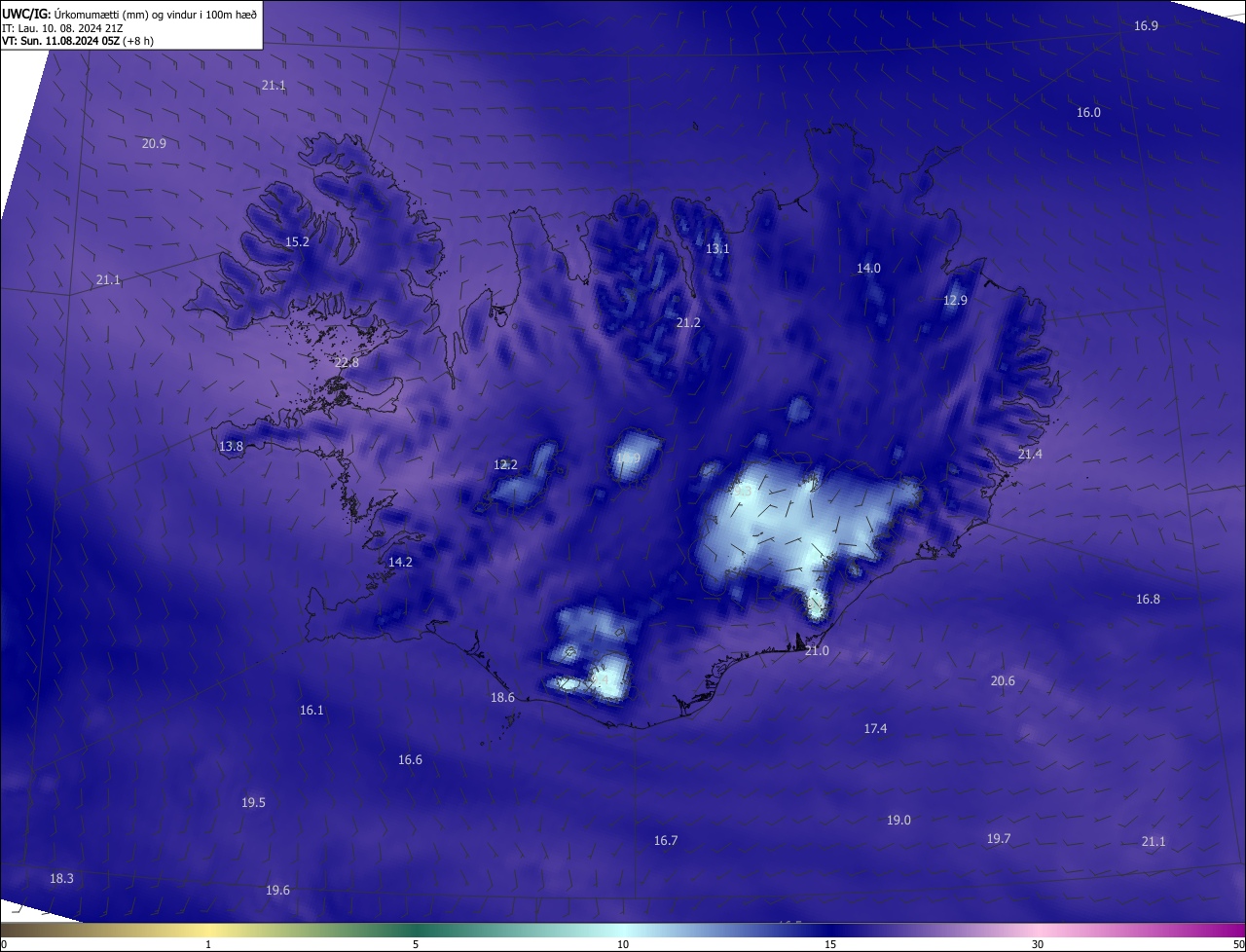1246x952 pixels.
Task: Click the map value 18.3
Action: (61, 879)
